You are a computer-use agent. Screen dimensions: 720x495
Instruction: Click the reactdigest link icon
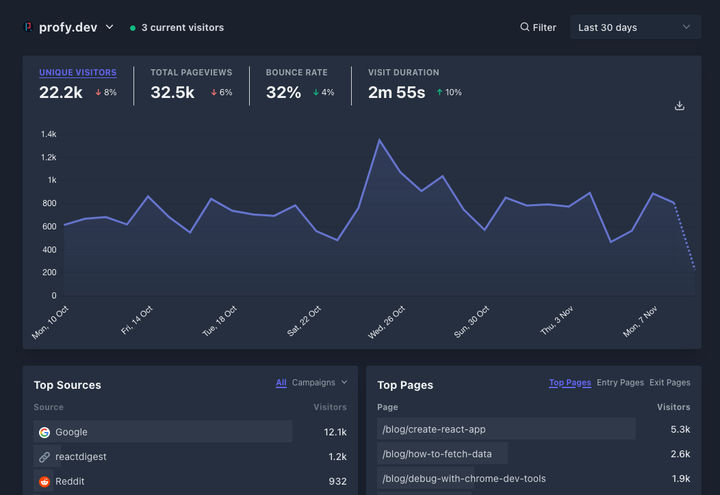[44, 457]
